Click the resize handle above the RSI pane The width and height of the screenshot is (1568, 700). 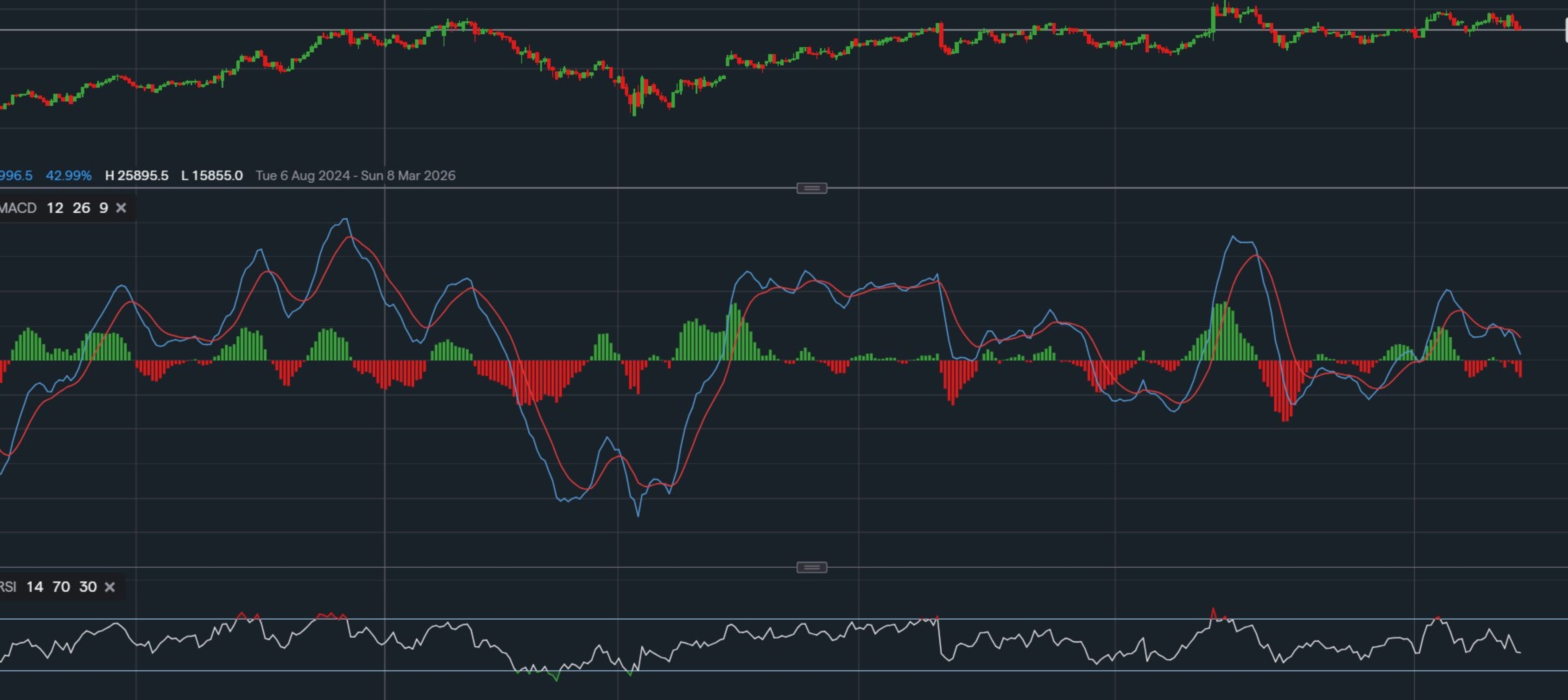click(811, 567)
